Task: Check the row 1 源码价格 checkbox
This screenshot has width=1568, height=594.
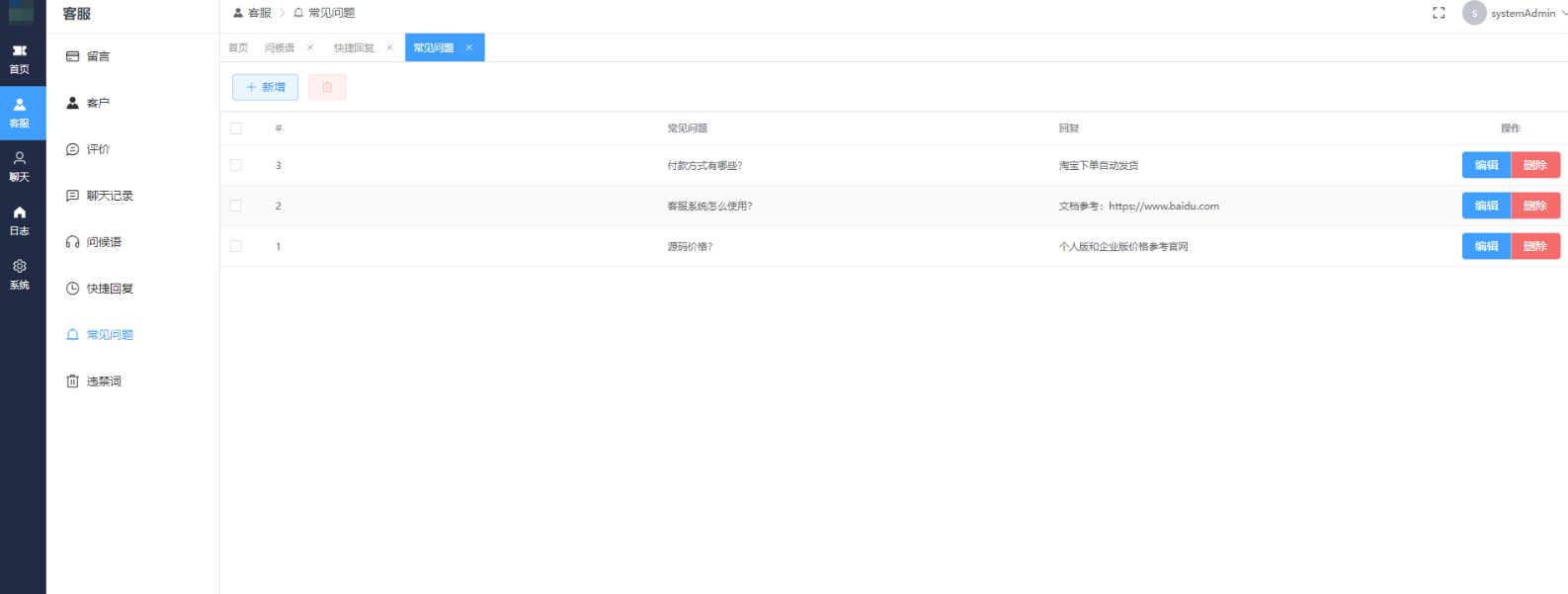Action: pyautogui.click(x=235, y=246)
